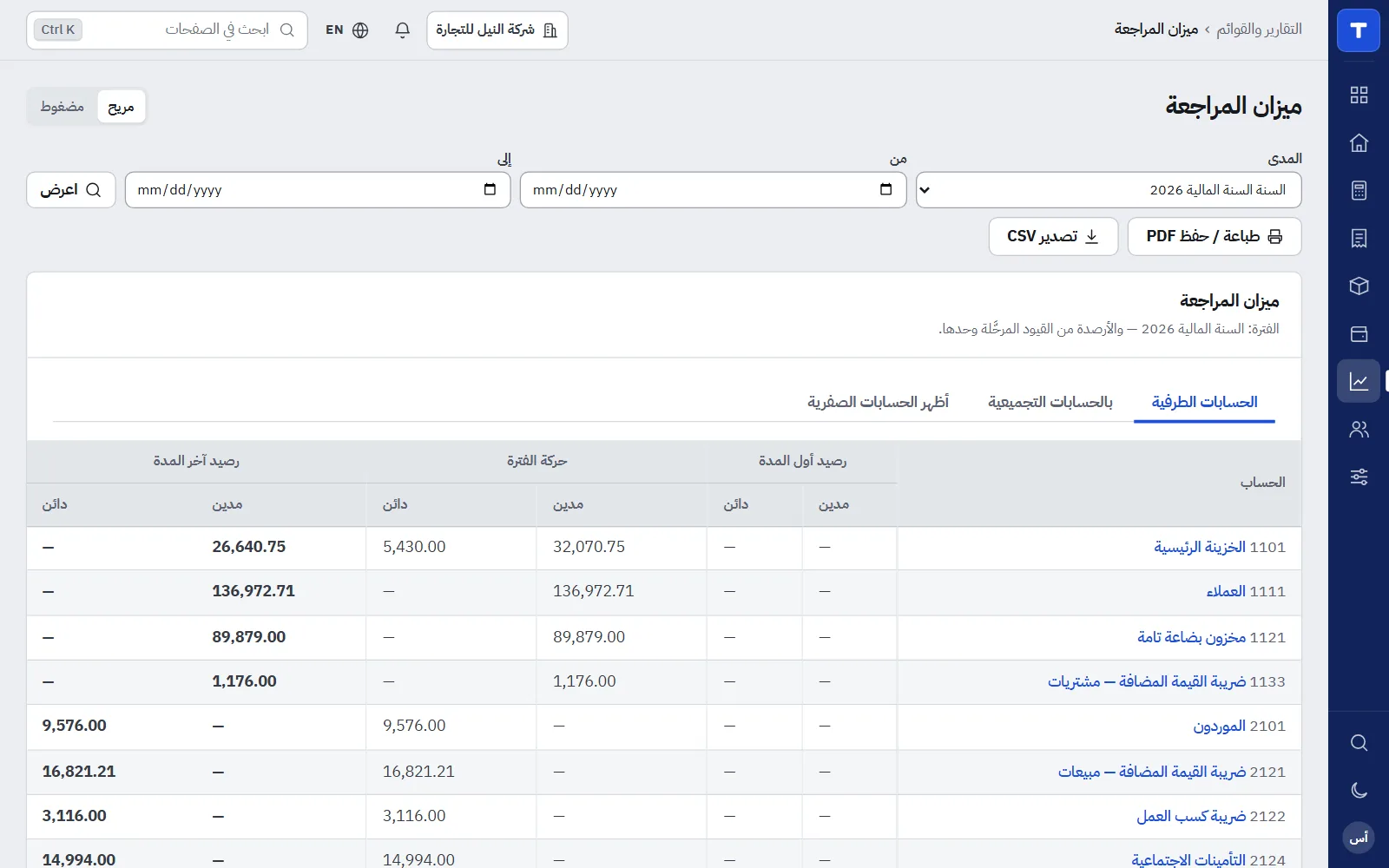Select the مضغوط density option
This screenshot has width=1389, height=868.
click(x=63, y=107)
